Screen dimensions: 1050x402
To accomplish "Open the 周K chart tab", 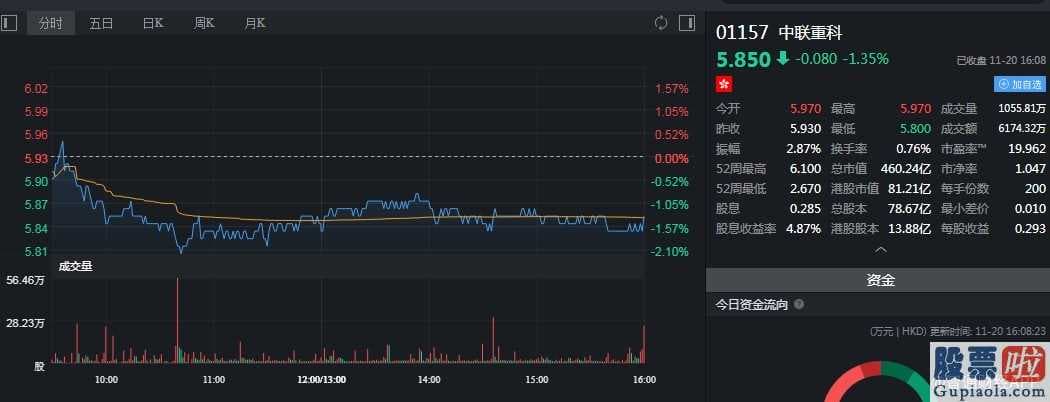I will [x=204, y=23].
